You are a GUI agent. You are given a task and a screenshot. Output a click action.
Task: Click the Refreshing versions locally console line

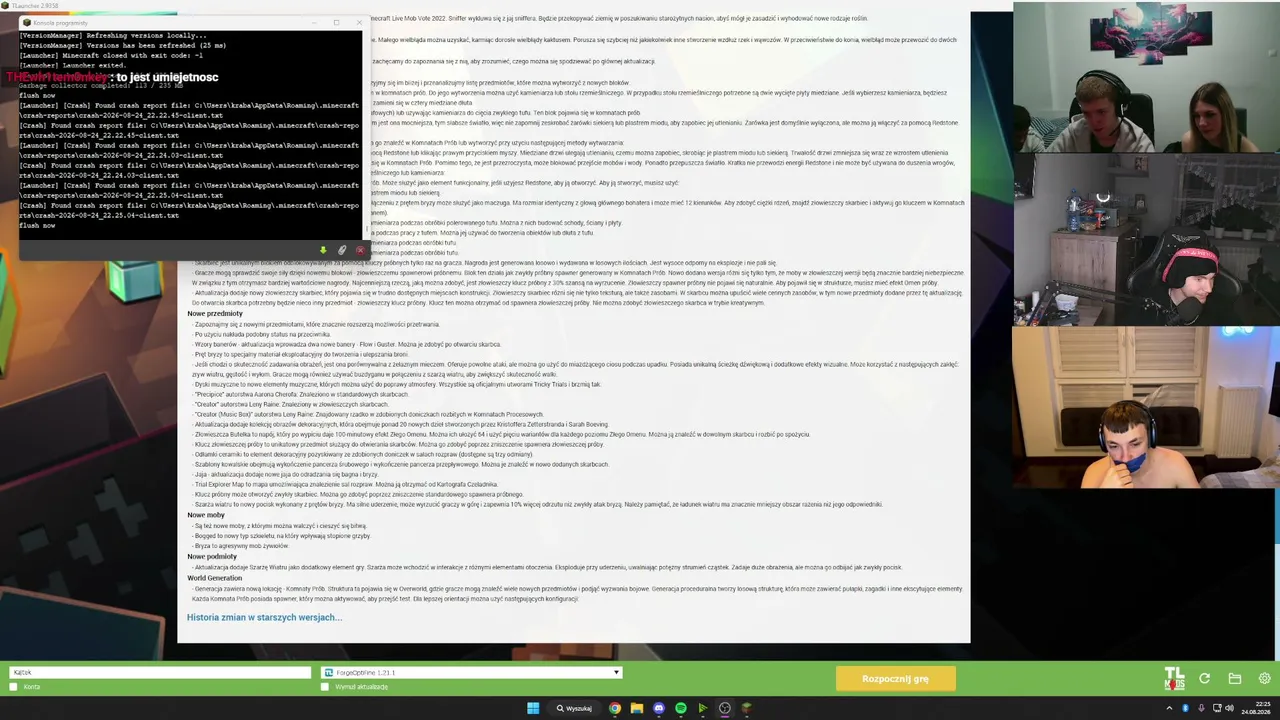click(x=113, y=35)
